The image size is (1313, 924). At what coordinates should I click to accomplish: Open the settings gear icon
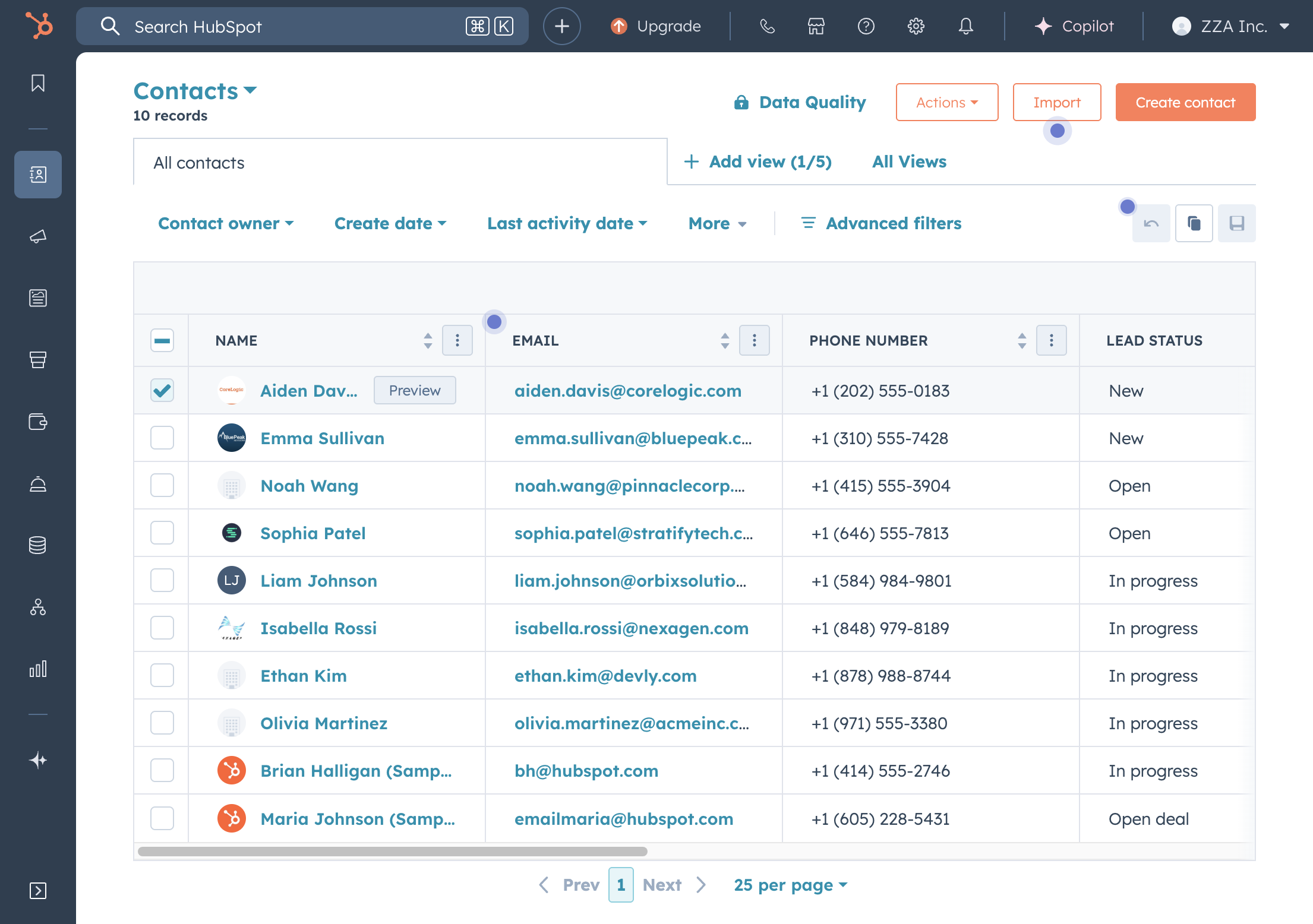(916, 26)
